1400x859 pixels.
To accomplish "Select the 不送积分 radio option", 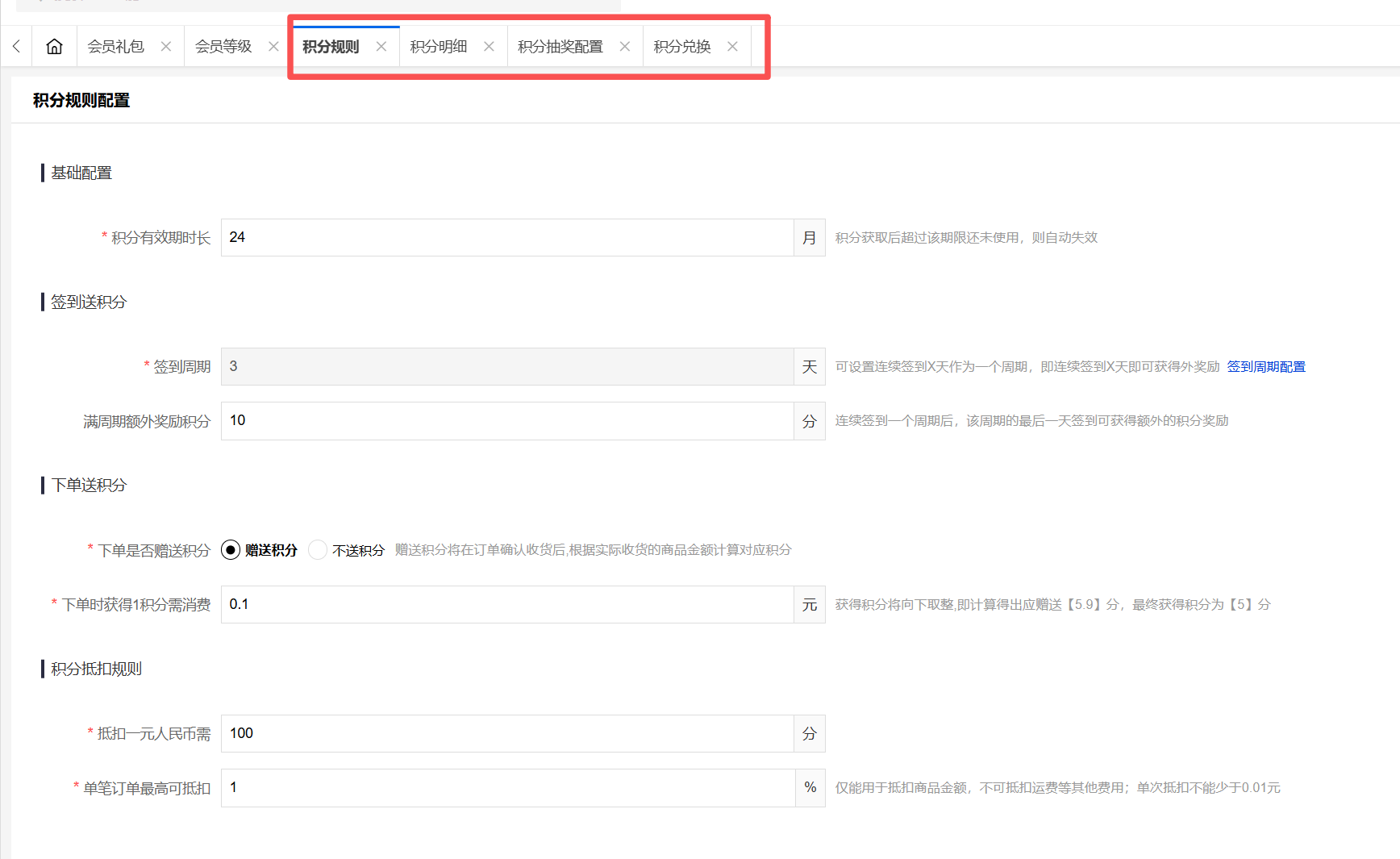I will [x=318, y=550].
